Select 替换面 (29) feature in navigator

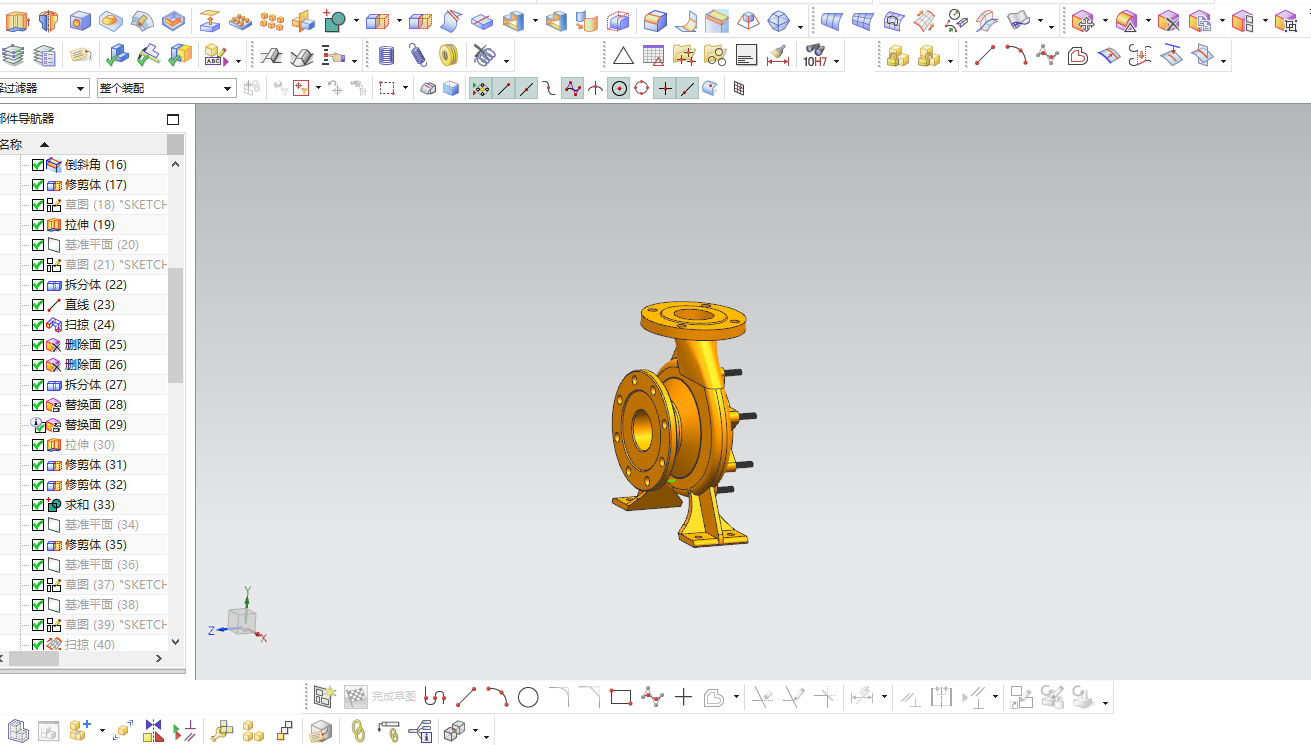(96, 425)
